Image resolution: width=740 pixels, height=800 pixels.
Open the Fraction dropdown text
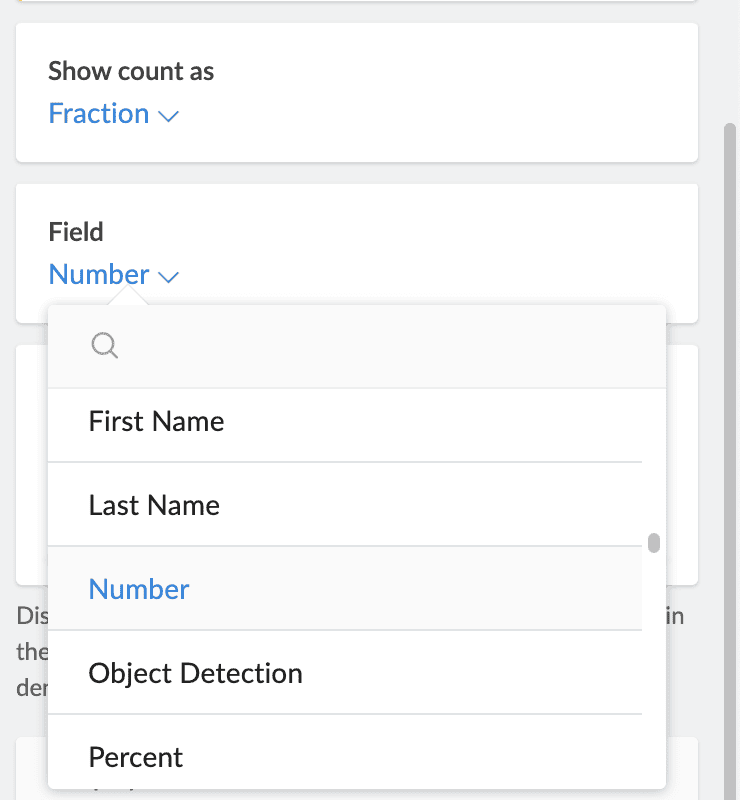[99, 114]
